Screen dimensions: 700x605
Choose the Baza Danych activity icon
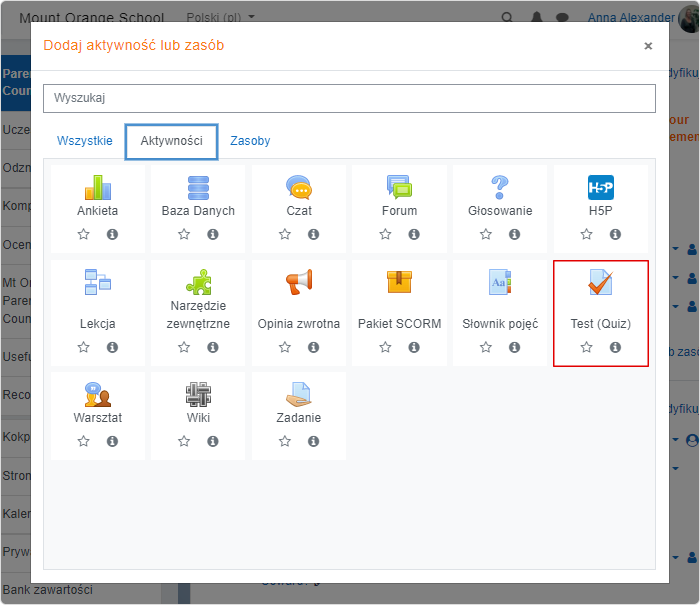(x=198, y=188)
